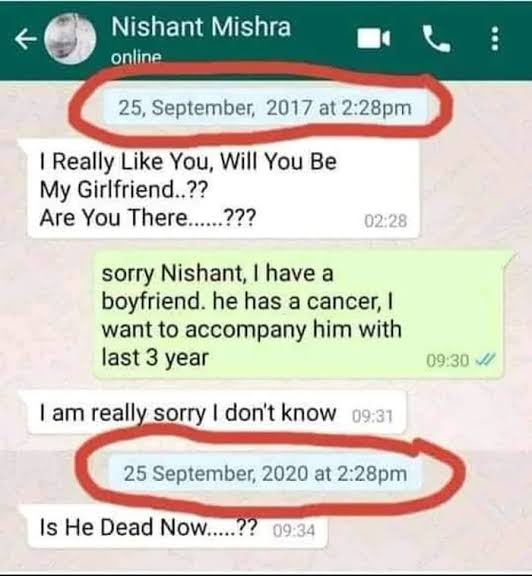Tap the 'last 3 year' line of the green bubble
Screen dimensions: 532x576
(155, 358)
